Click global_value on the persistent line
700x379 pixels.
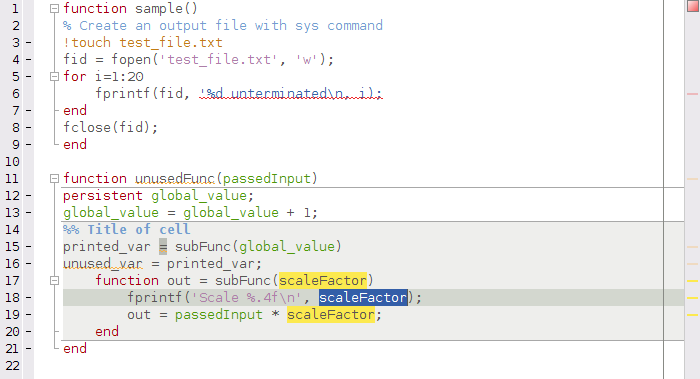pyautogui.click(x=199, y=196)
